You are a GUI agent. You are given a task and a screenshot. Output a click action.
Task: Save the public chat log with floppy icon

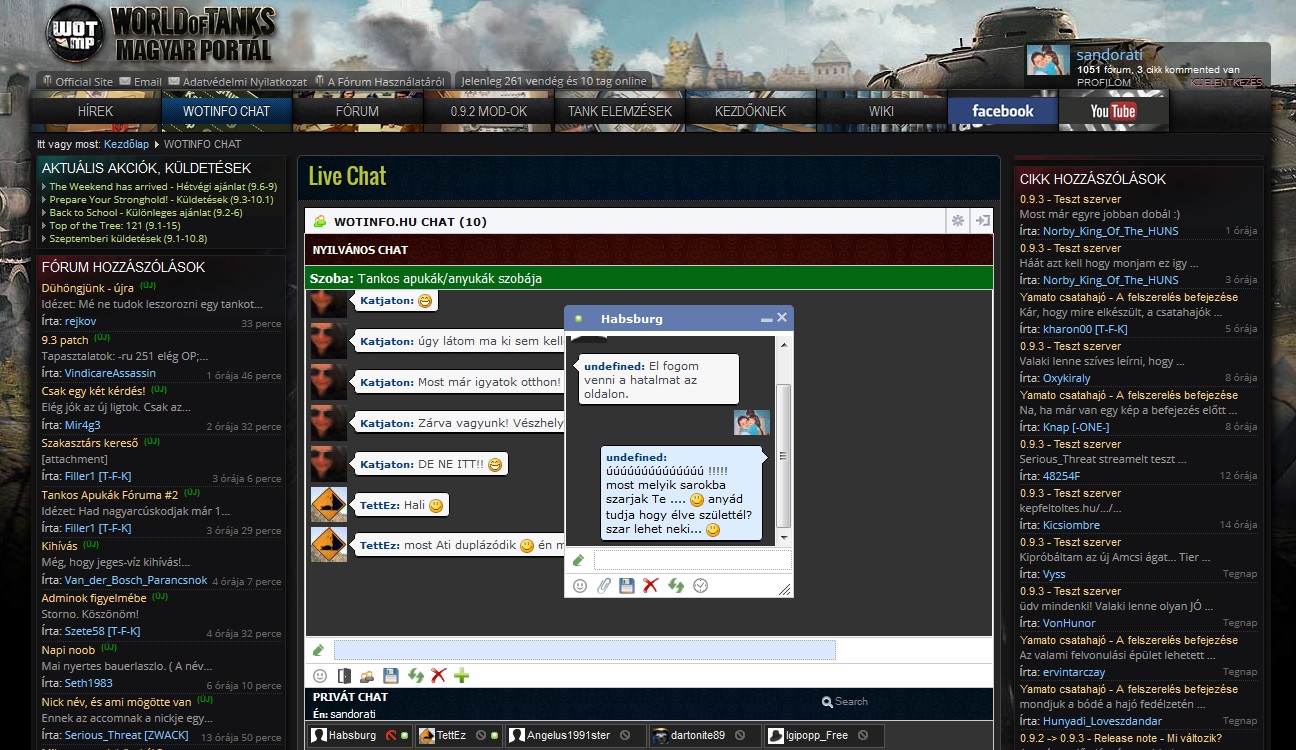point(391,676)
